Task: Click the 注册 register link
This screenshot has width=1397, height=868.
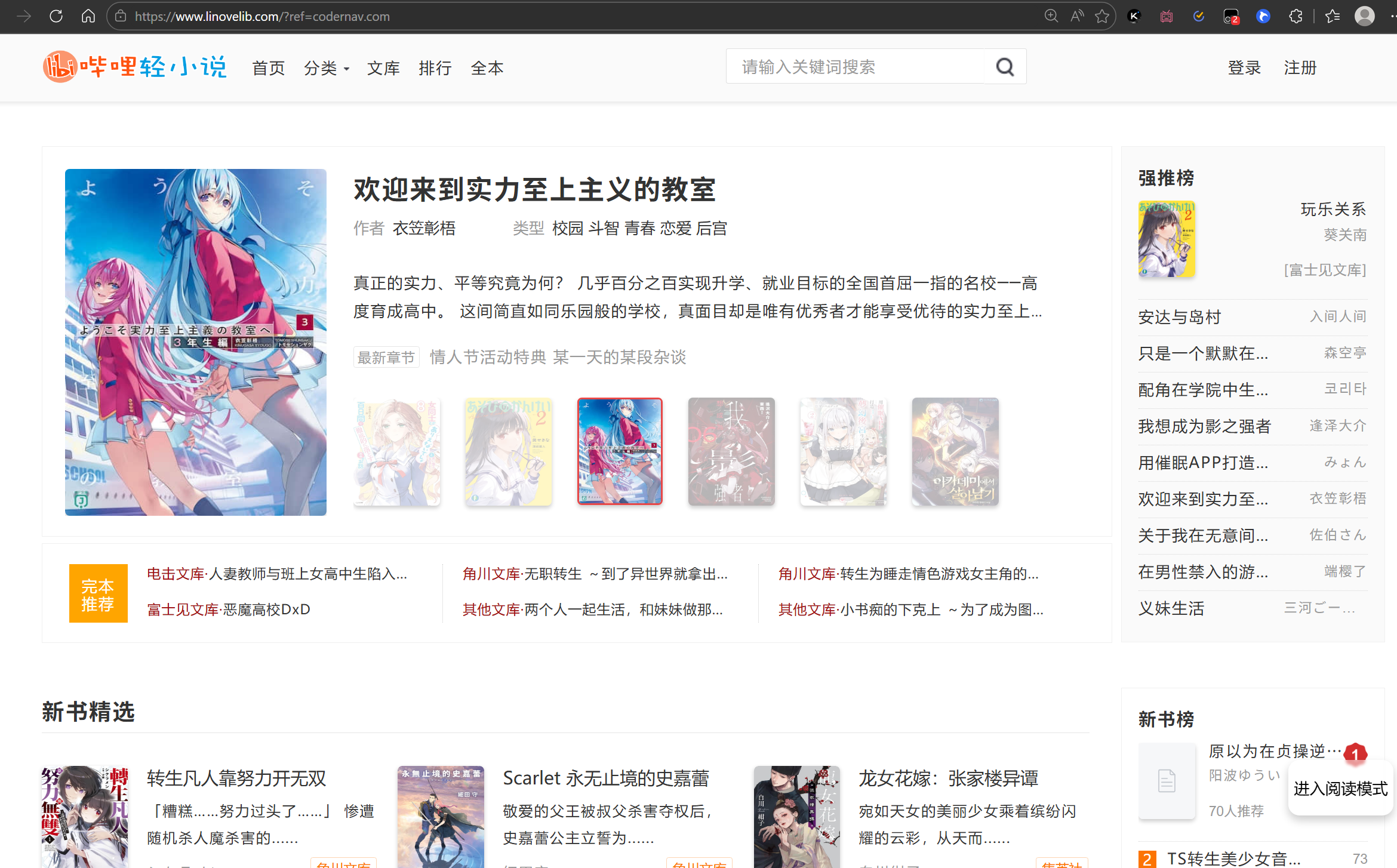Action: coord(1300,68)
